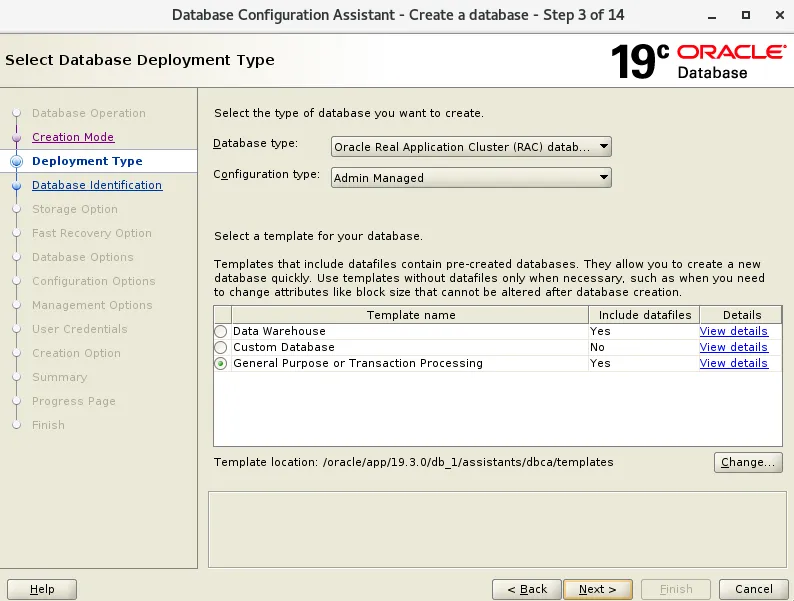The width and height of the screenshot is (794, 601).
Task: Click the Data Warehouse template name
Action: click(x=279, y=331)
